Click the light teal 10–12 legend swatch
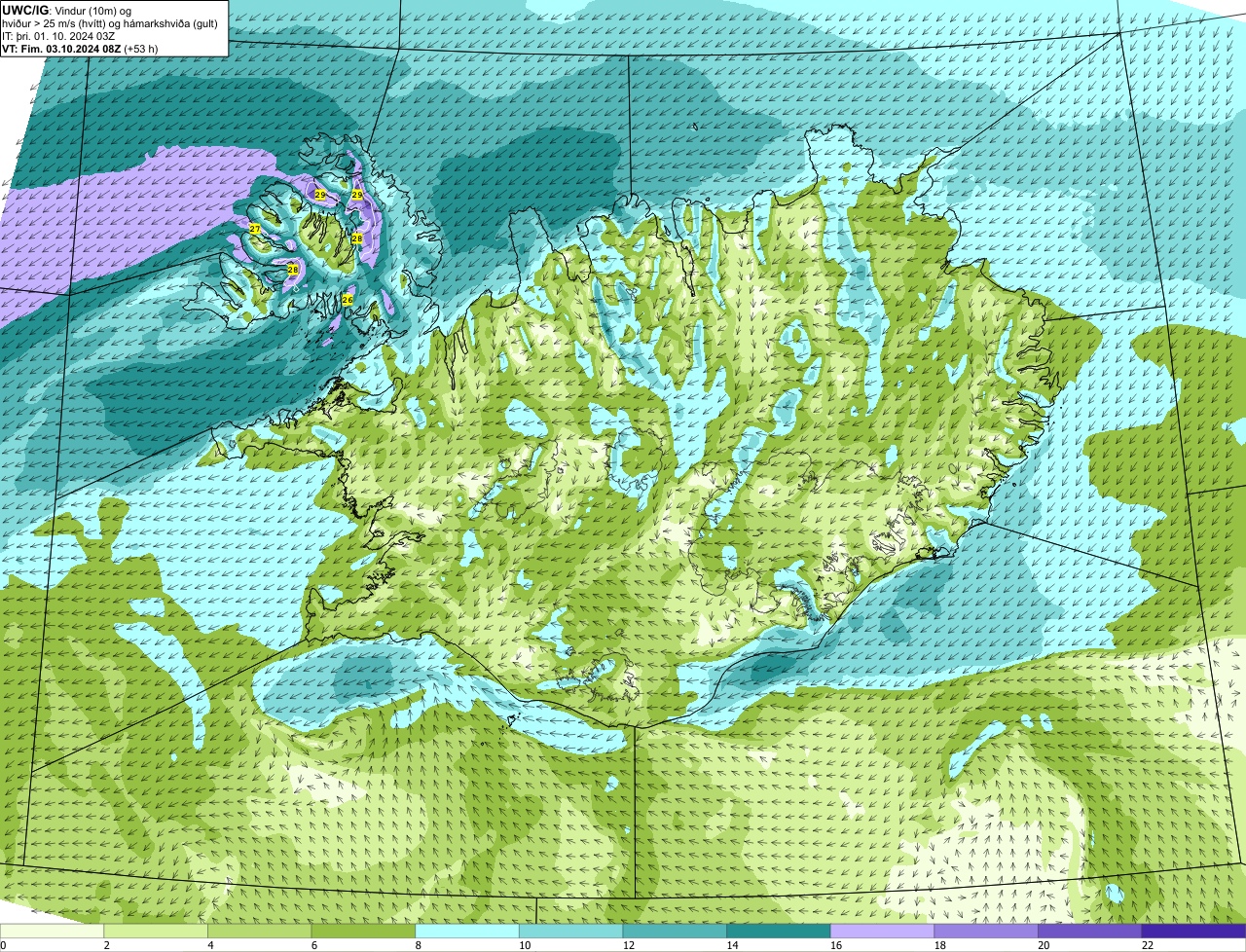 (571, 931)
